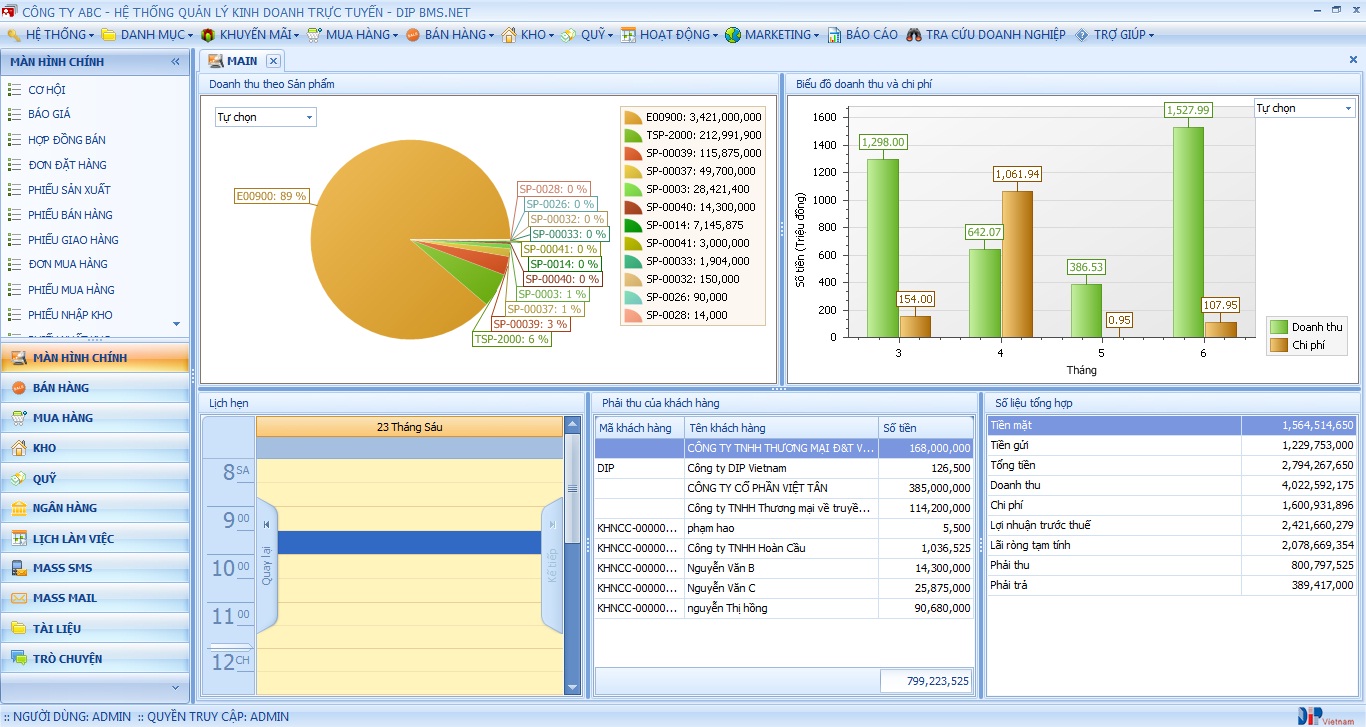
Task: Open the Hệ Thống menu
Action: [x=50, y=34]
